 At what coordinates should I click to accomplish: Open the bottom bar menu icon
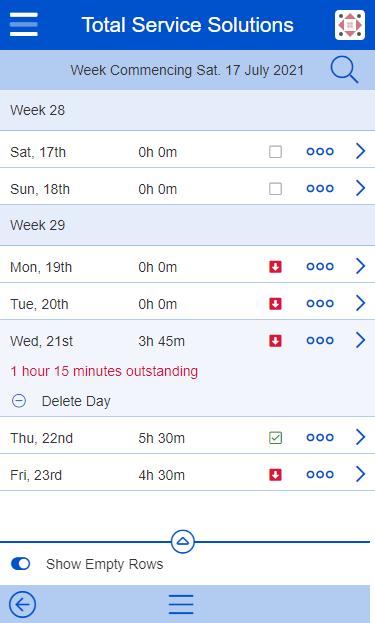[181, 604]
